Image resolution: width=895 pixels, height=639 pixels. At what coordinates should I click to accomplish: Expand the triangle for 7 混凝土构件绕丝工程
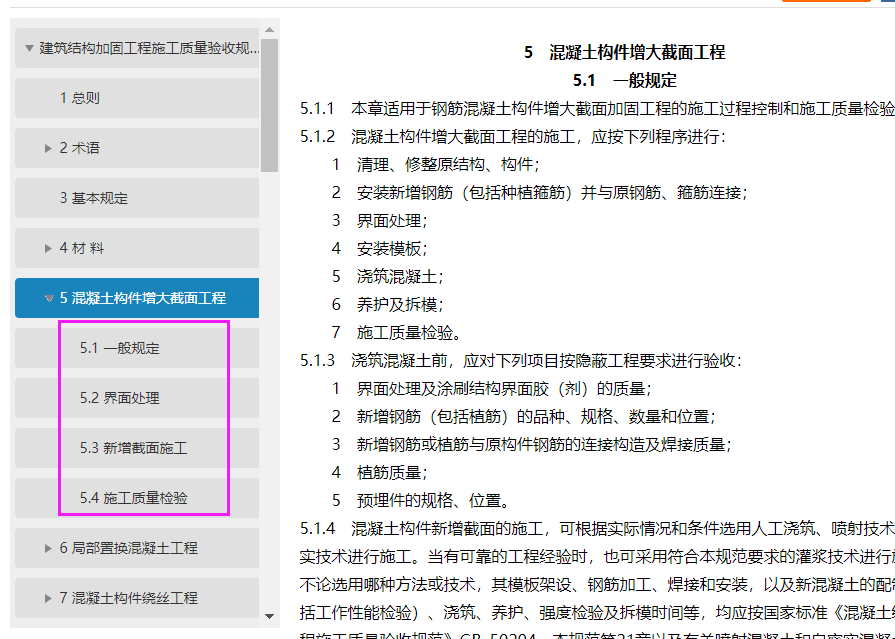point(48,598)
